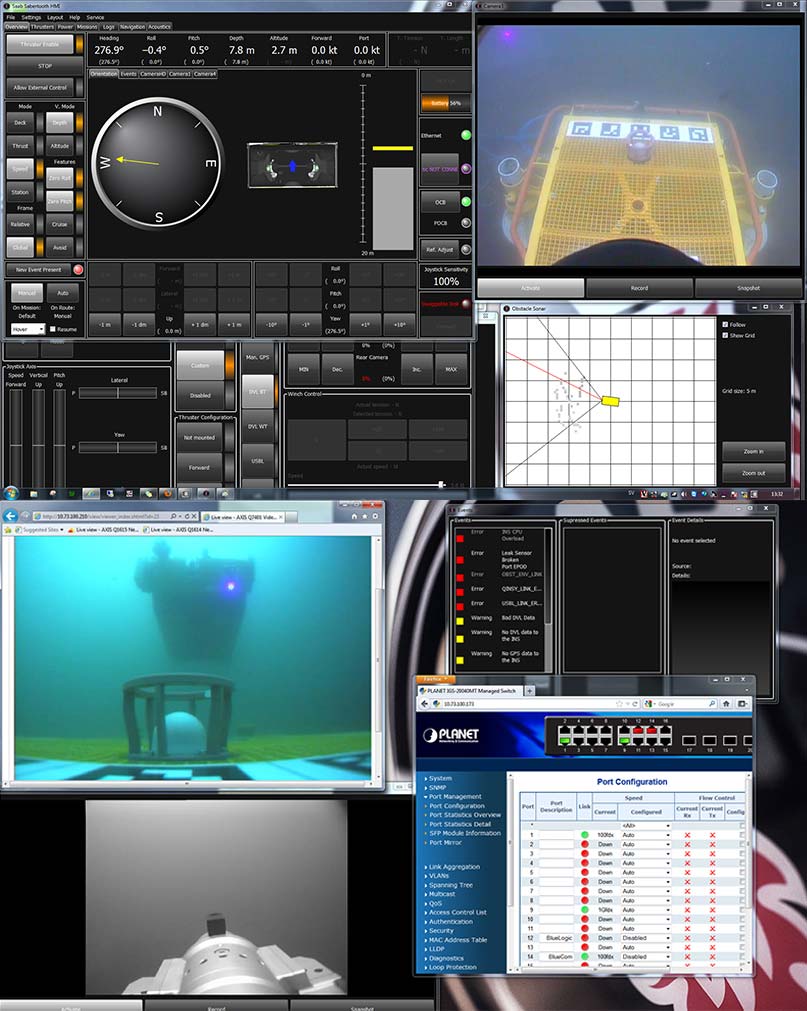The width and height of the screenshot is (807, 1011).
Task: Open the Settings menu
Action: [x=32, y=17]
